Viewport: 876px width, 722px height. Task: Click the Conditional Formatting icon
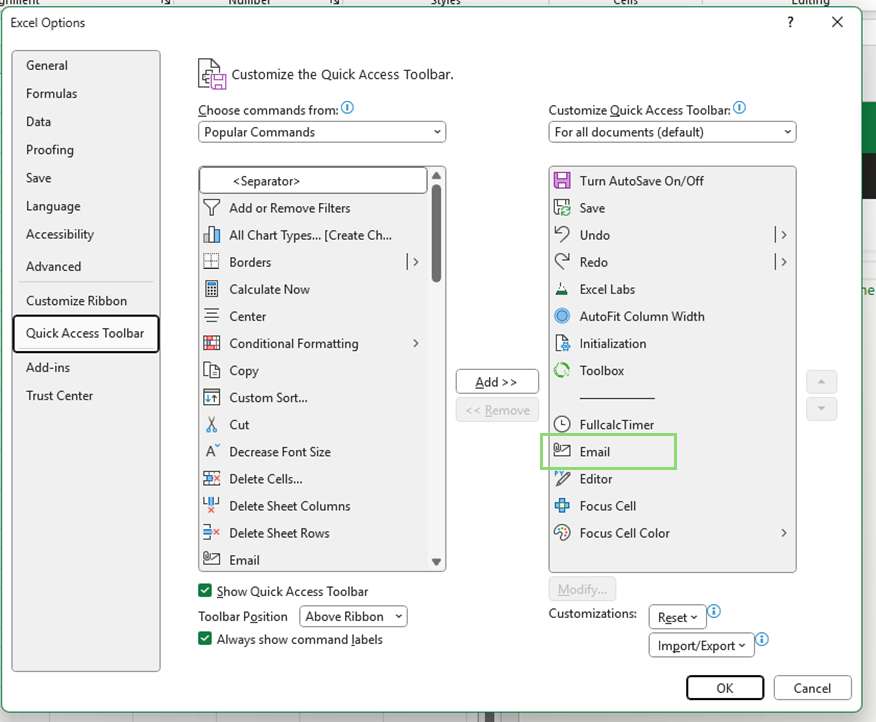point(211,343)
